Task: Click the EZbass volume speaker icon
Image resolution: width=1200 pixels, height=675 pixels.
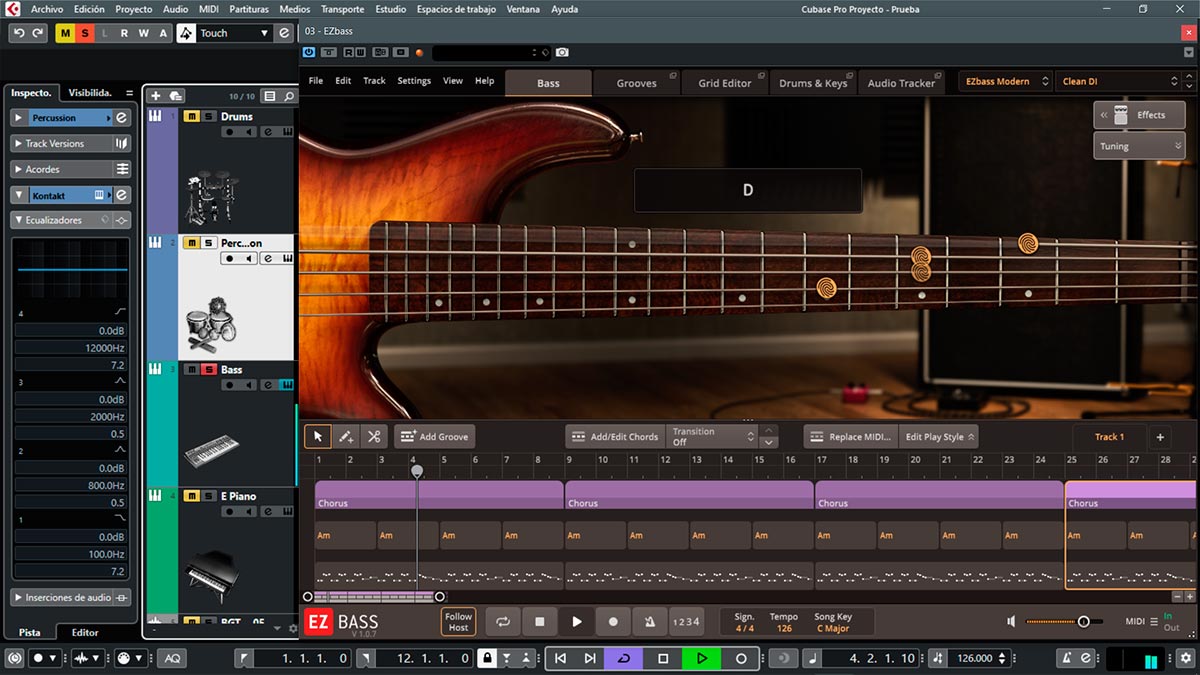Action: point(1011,621)
